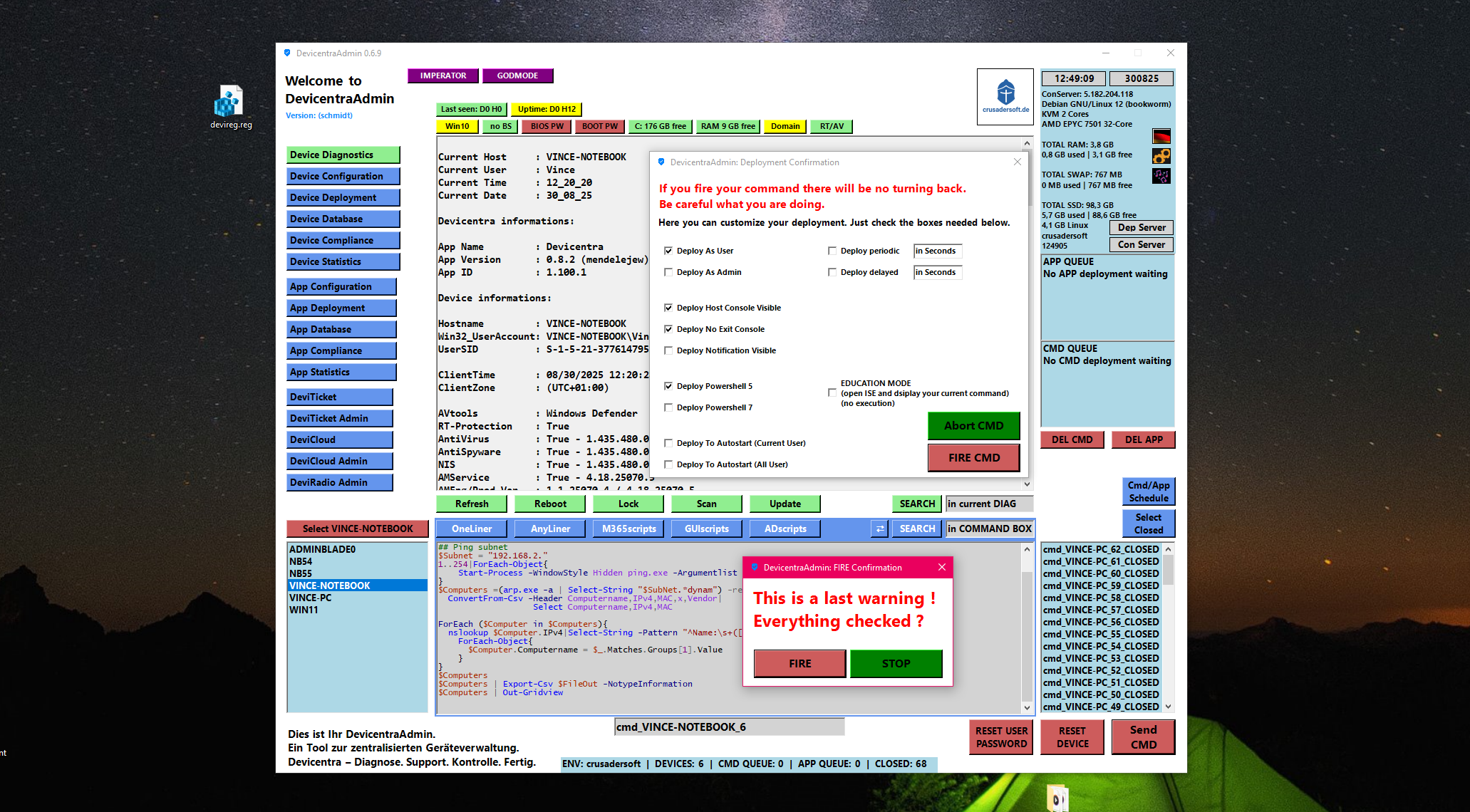Click the green Abort CMD button
Image resolution: width=1470 pixels, height=812 pixels.
(973, 425)
